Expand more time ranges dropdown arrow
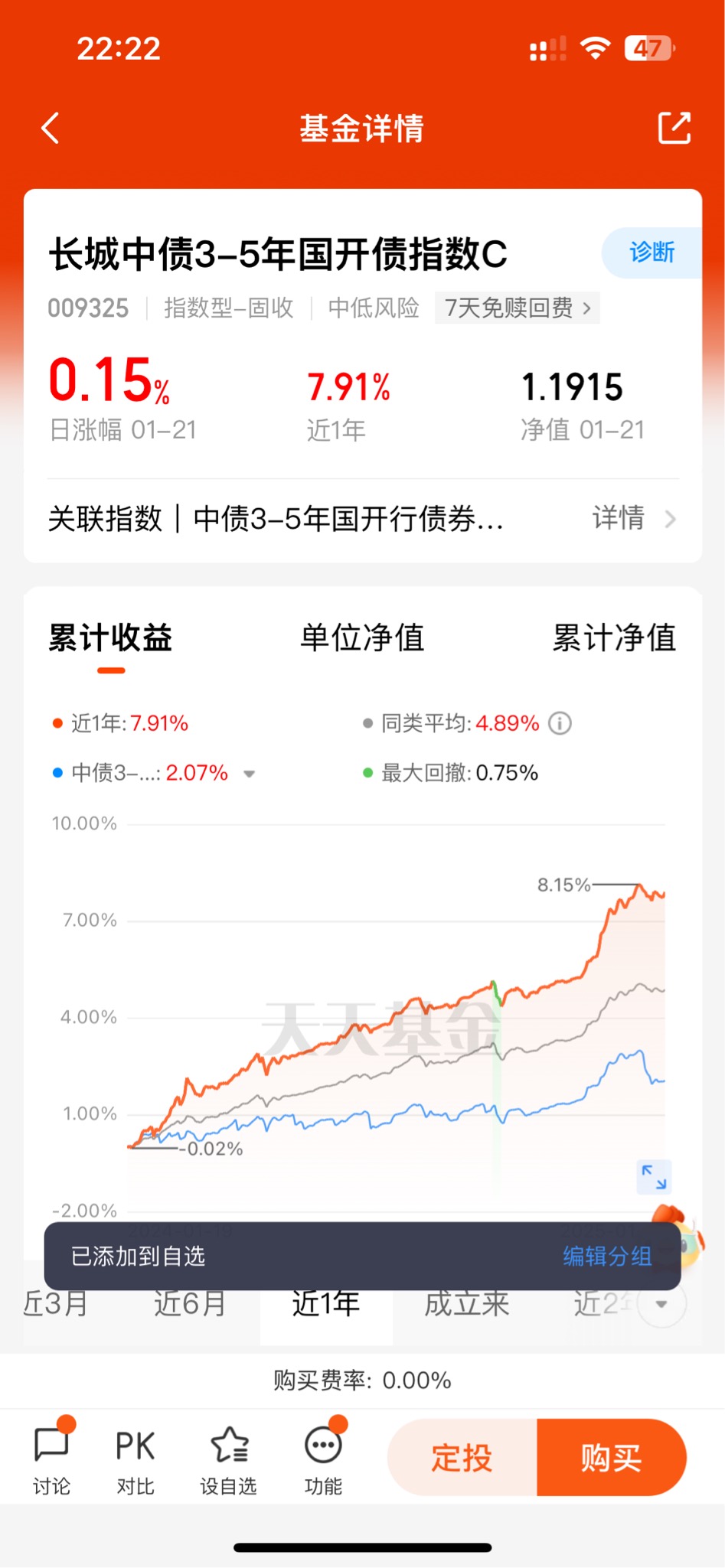The image size is (725, 1568). [661, 1303]
